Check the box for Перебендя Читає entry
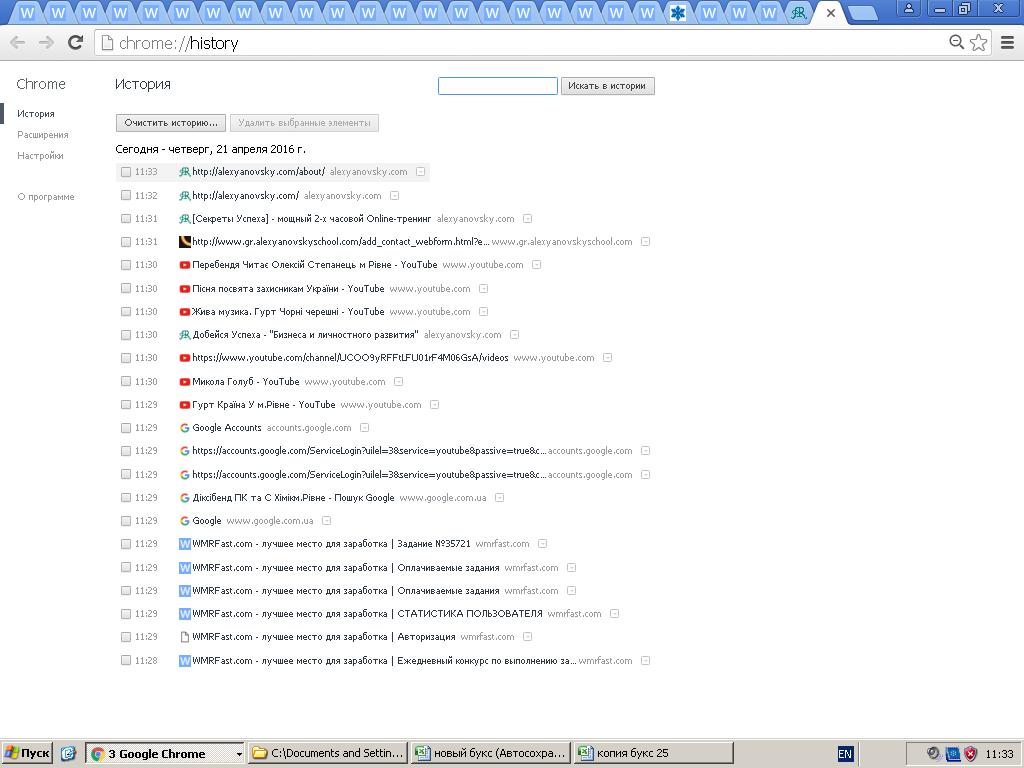Screen dimensions: 1024x768 point(126,264)
